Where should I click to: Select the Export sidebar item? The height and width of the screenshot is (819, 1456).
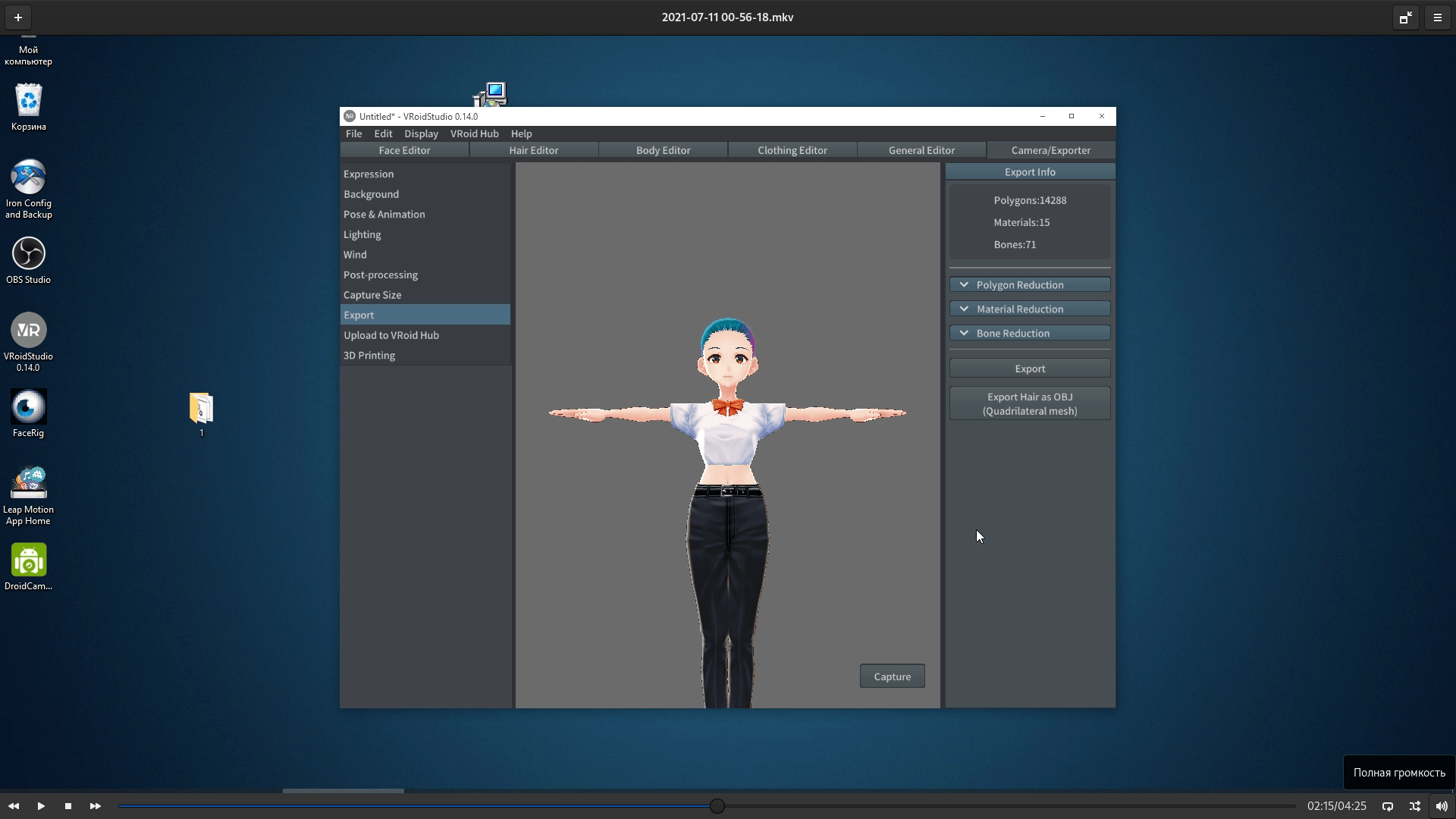[x=425, y=315]
